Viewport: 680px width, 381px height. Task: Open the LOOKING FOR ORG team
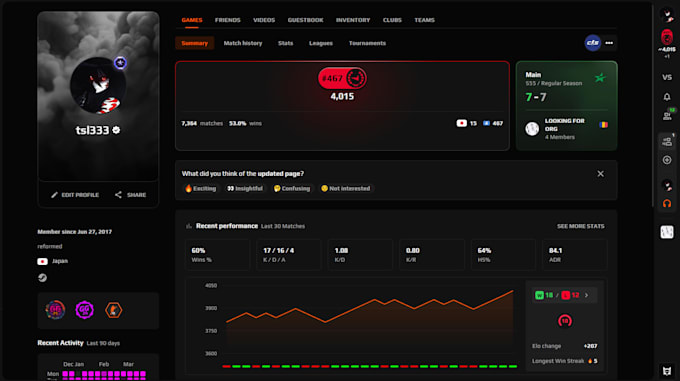click(x=566, y=129)
